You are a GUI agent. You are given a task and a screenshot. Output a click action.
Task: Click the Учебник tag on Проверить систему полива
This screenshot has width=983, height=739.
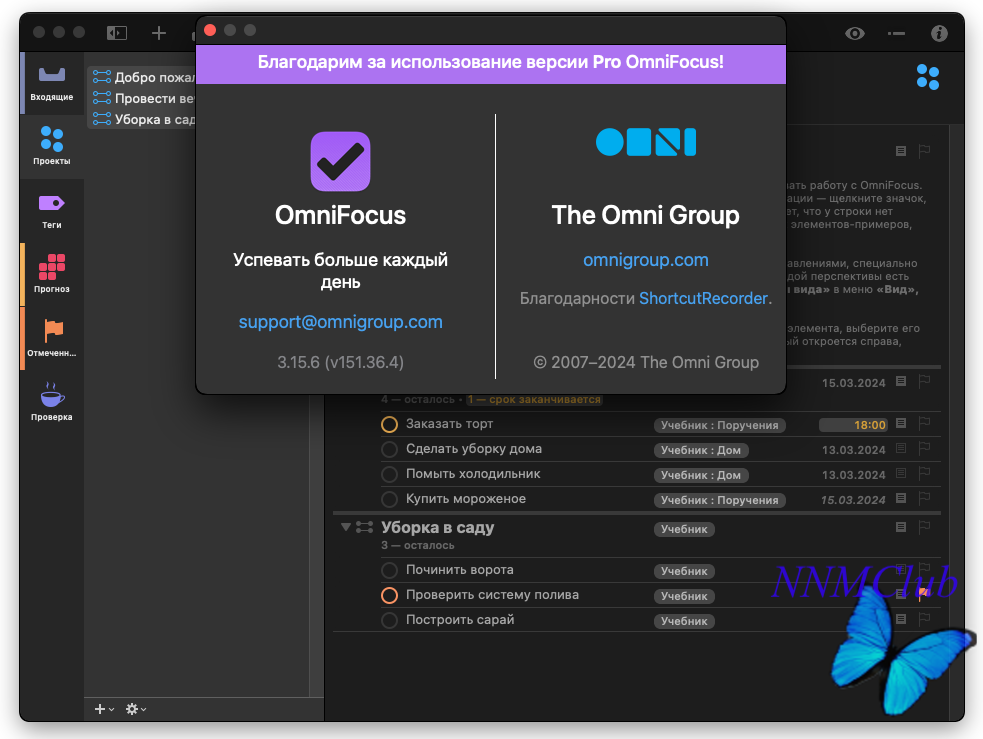684,596
